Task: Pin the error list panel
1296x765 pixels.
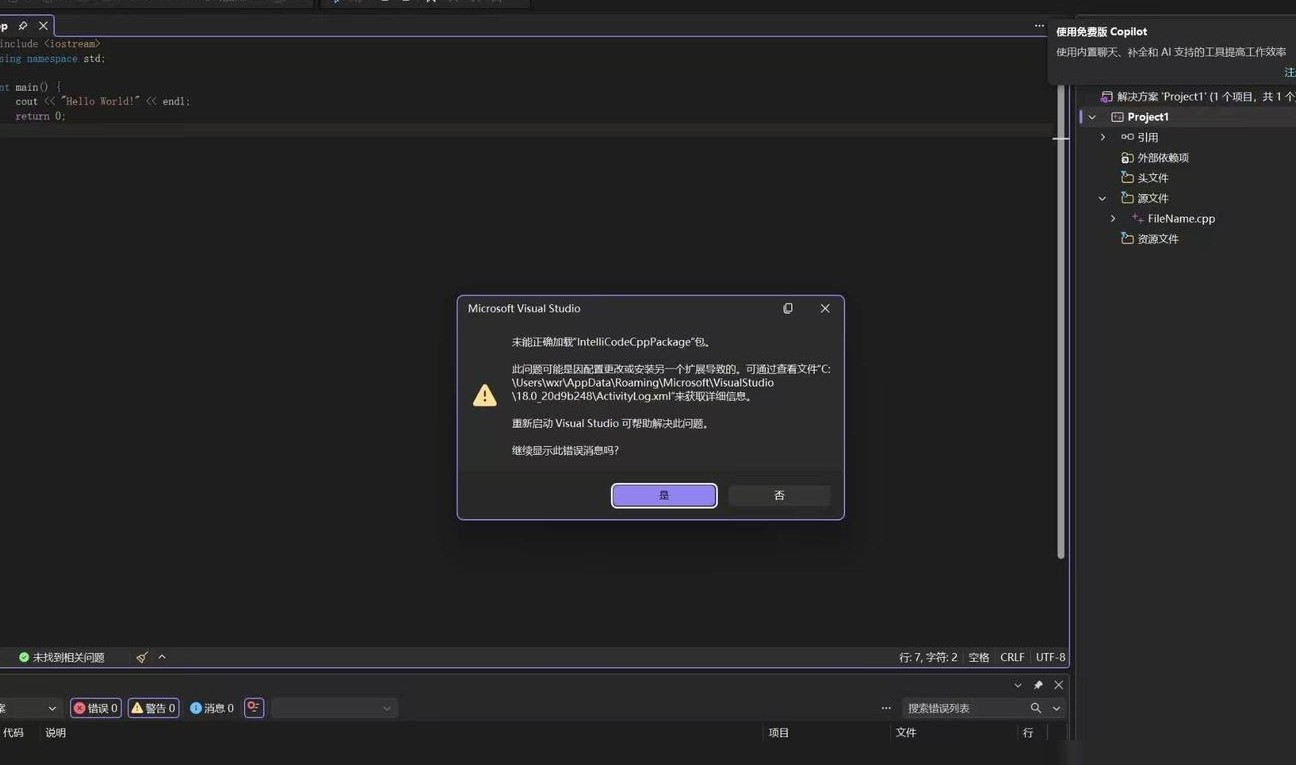Action: pos(1038,685)
